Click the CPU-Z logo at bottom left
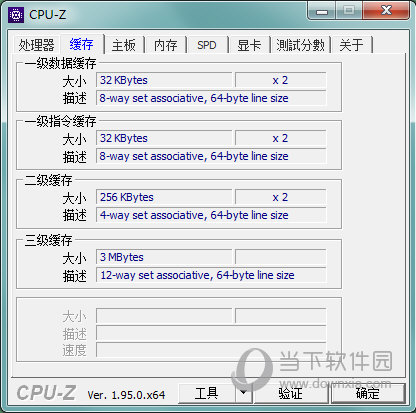416x413 pixels. [x=46, y=393]
